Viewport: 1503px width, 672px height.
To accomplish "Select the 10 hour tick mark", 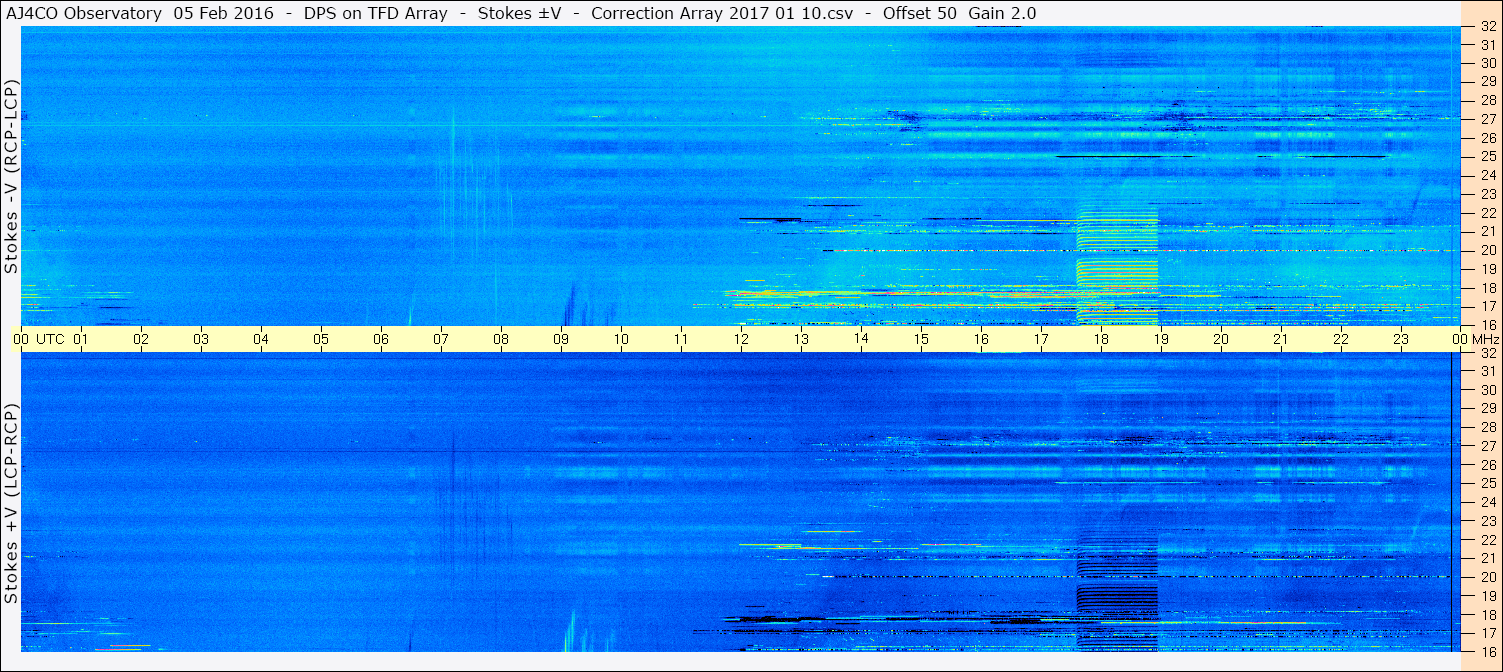I will 621,340.
